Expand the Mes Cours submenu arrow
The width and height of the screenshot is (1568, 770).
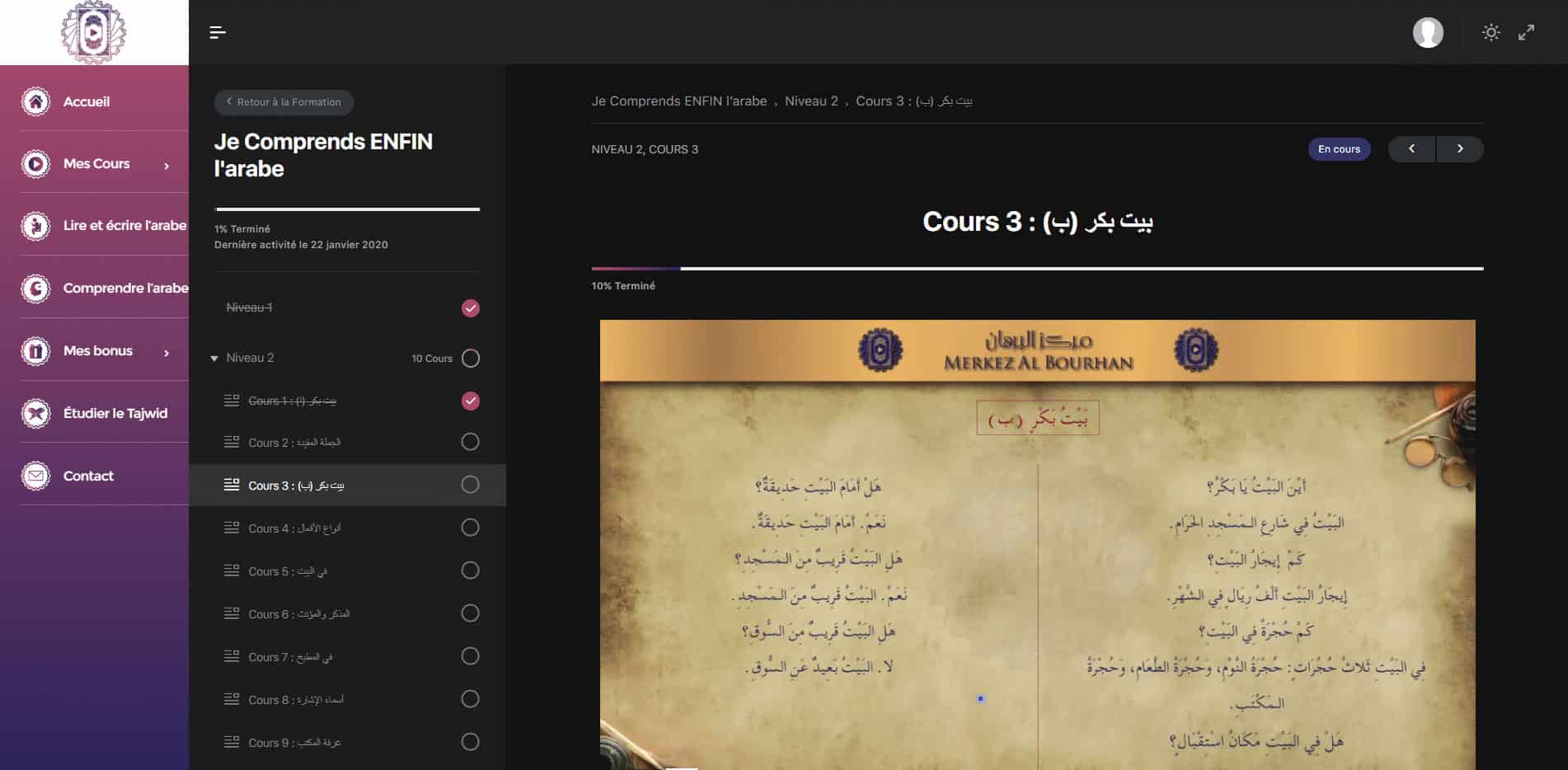point(167,166)
